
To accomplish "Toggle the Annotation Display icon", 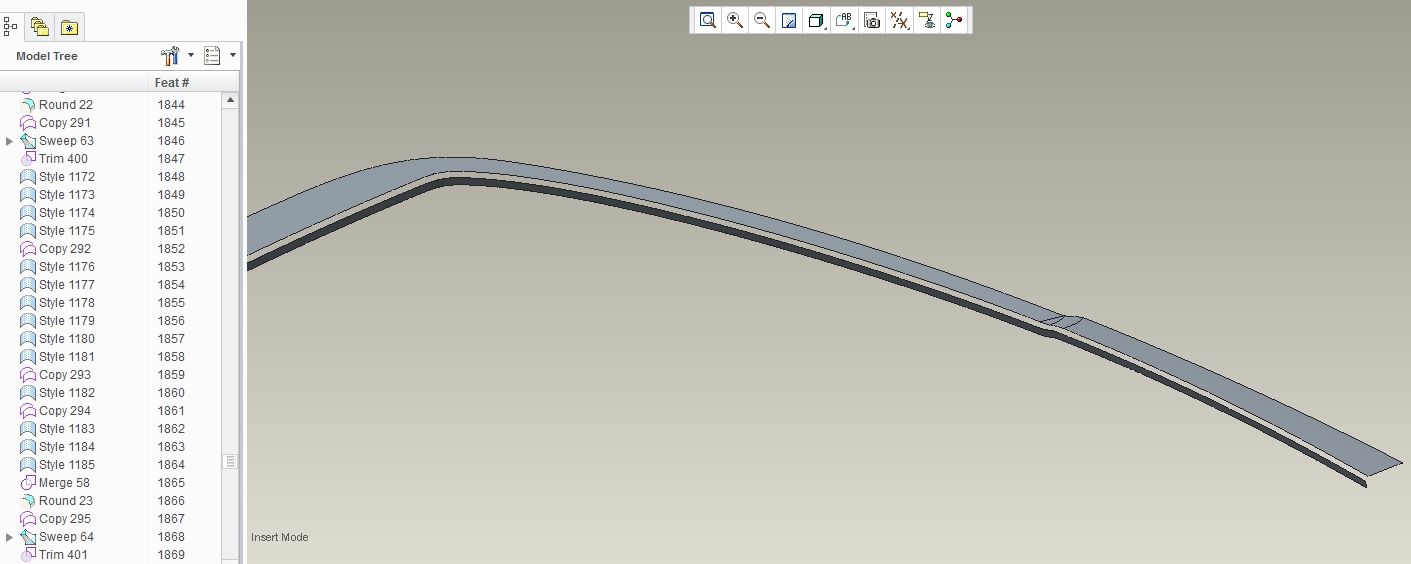I will click(928, 20).
